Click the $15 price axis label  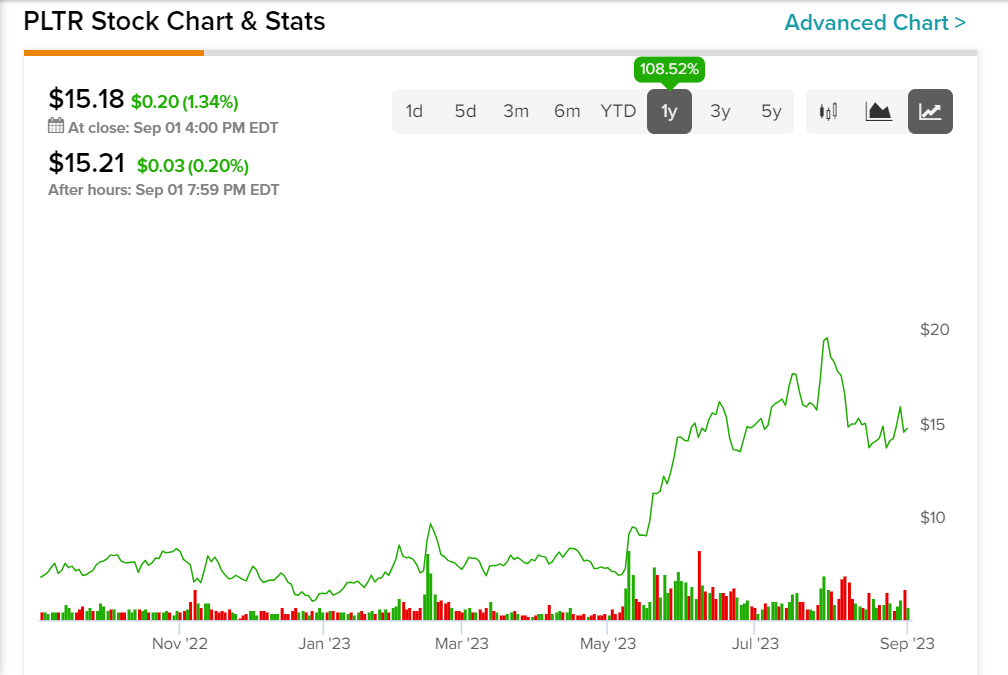point(933,424)
